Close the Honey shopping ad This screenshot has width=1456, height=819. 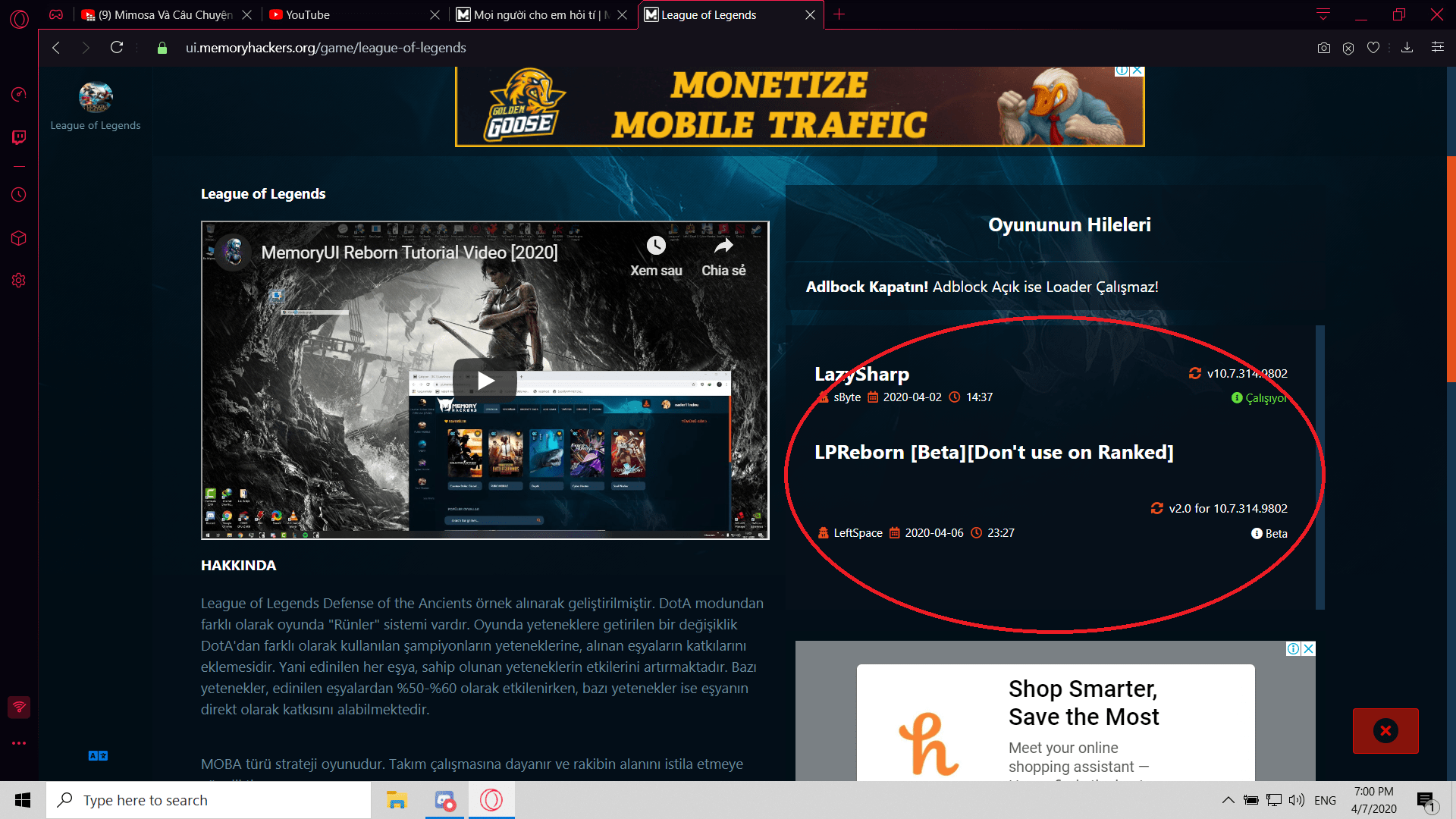[x=1308, y=649]
